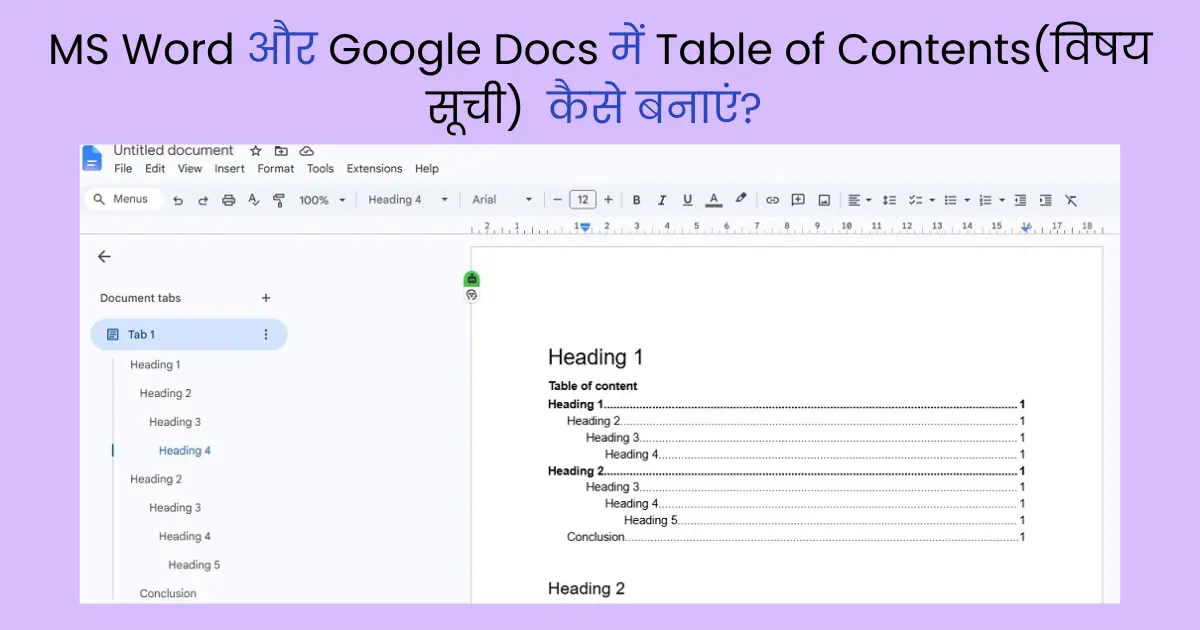Open the zoom 100% dropdown
The width and height of the screenshot is (1200, 630).
(322, 200)
